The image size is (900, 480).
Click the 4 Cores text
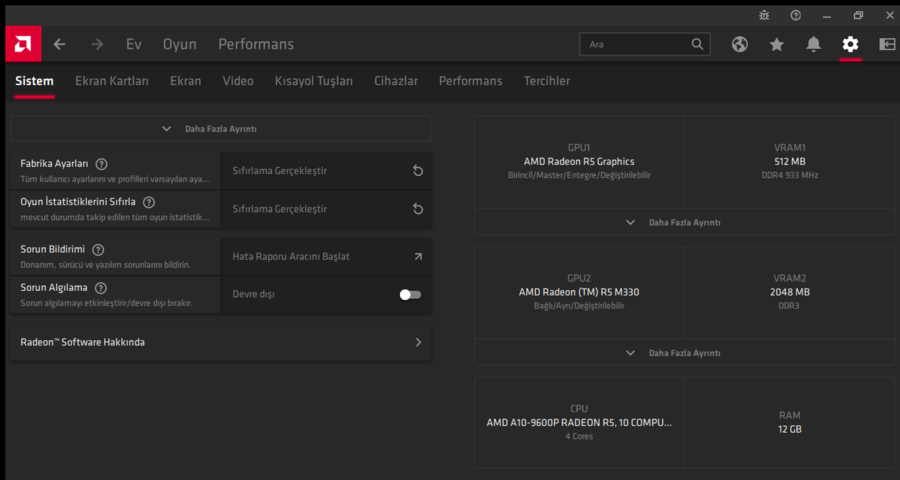pyautogui.click(x=579, y=436)
